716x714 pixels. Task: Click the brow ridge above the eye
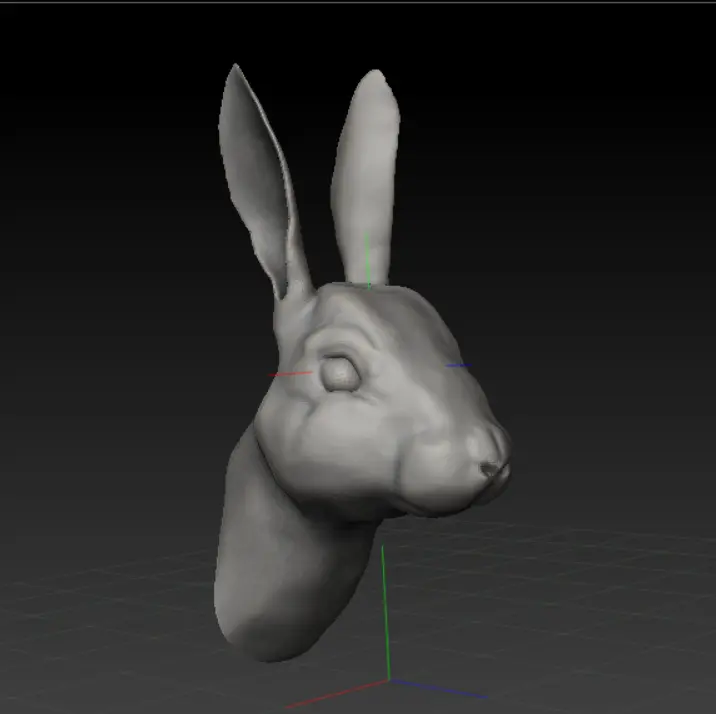click(x=340, y=340)
